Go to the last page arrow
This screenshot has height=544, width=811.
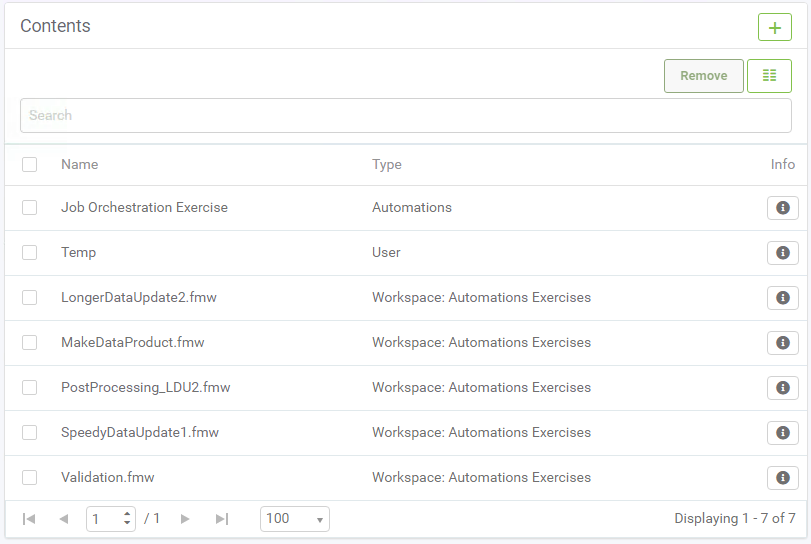[x=222, y=519]
